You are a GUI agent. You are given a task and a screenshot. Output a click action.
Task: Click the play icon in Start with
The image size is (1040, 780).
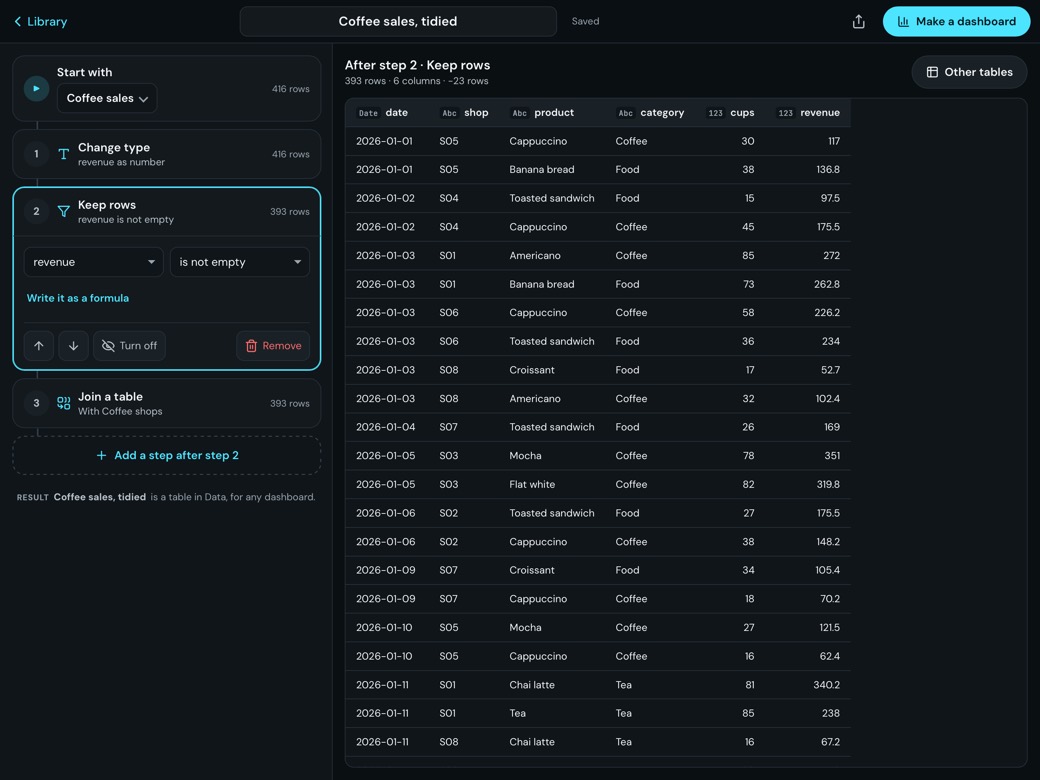36,89
